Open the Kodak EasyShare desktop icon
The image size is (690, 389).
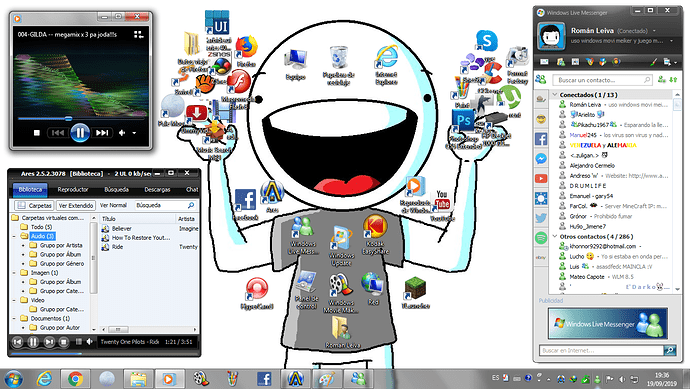tap(374, 227)
